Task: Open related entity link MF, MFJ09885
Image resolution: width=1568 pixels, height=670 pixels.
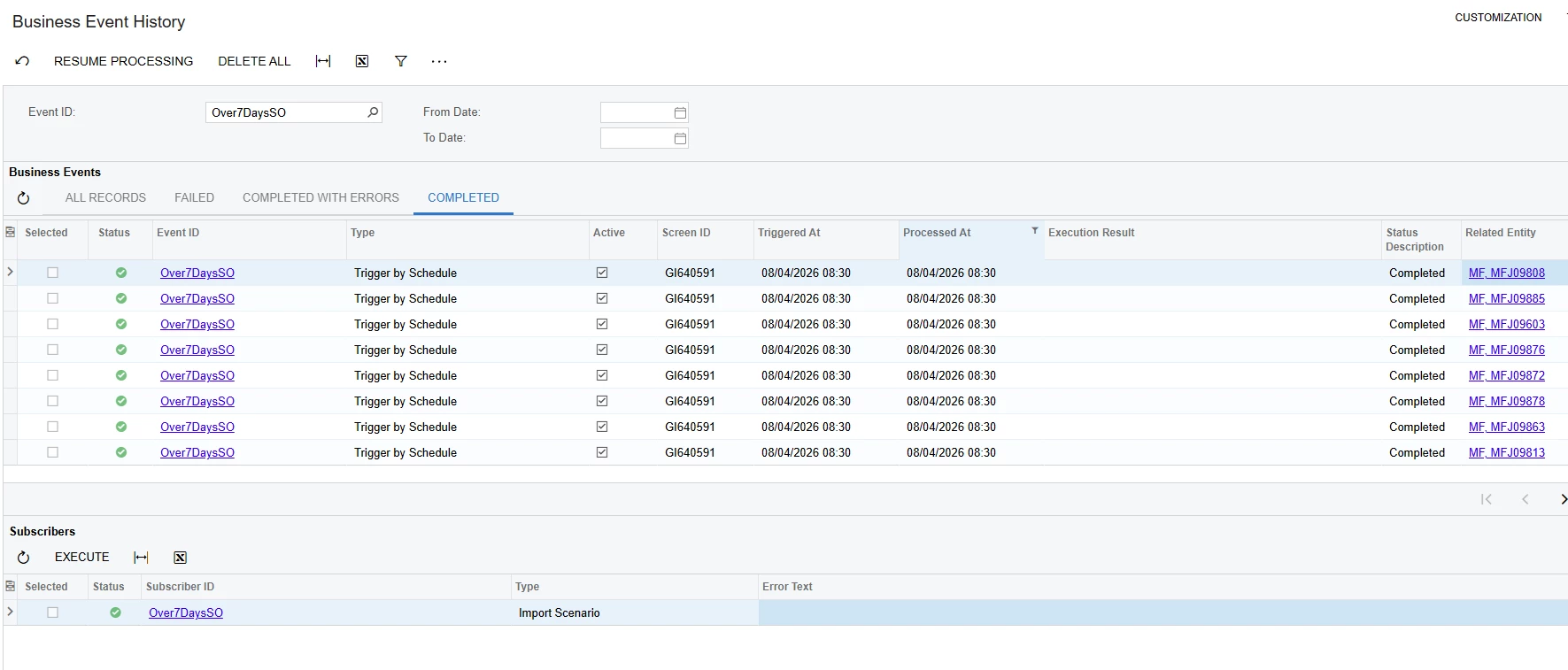Action: (1506, 298)
